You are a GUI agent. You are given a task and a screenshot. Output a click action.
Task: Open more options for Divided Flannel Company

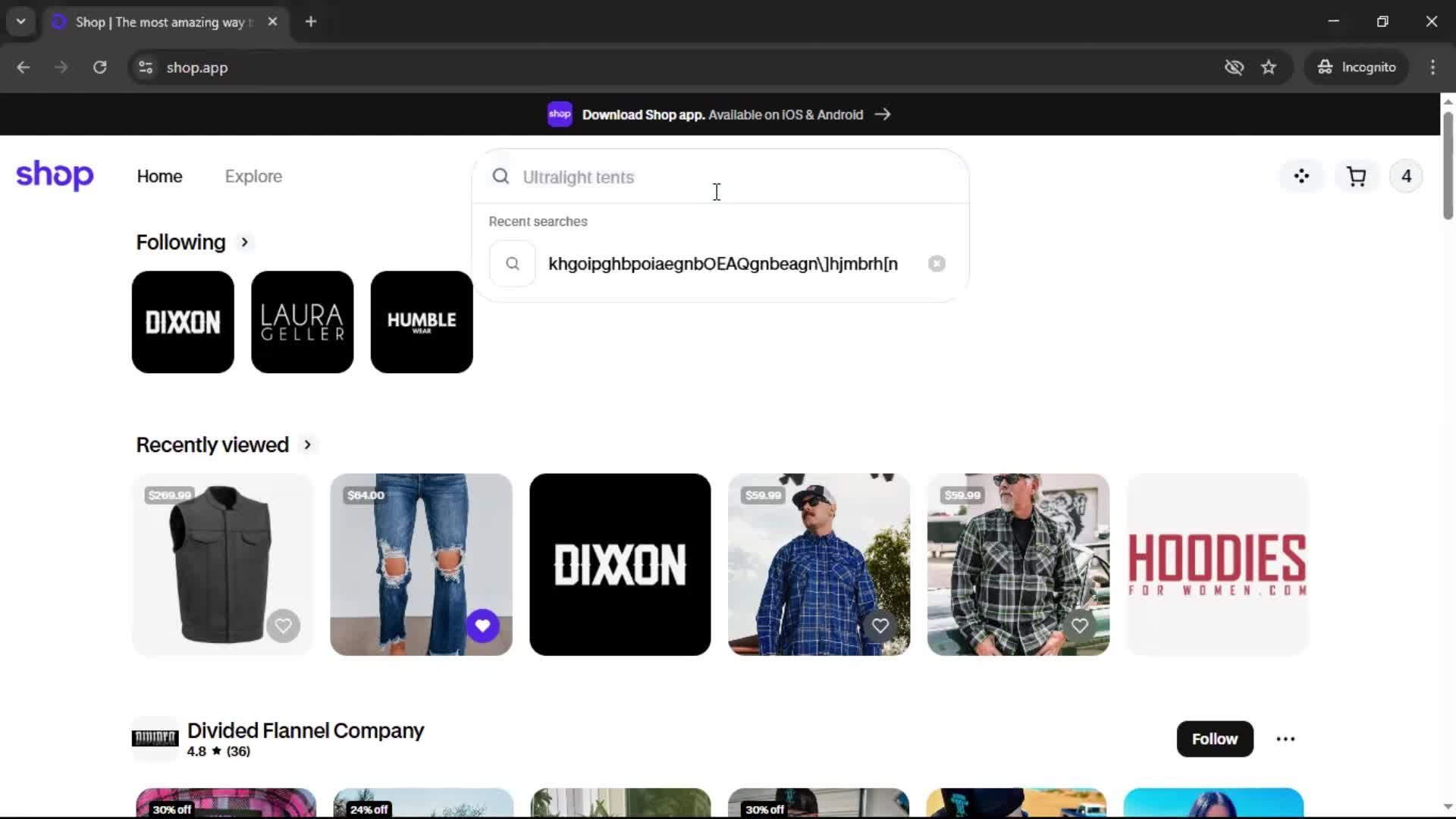coord(1285,739)
